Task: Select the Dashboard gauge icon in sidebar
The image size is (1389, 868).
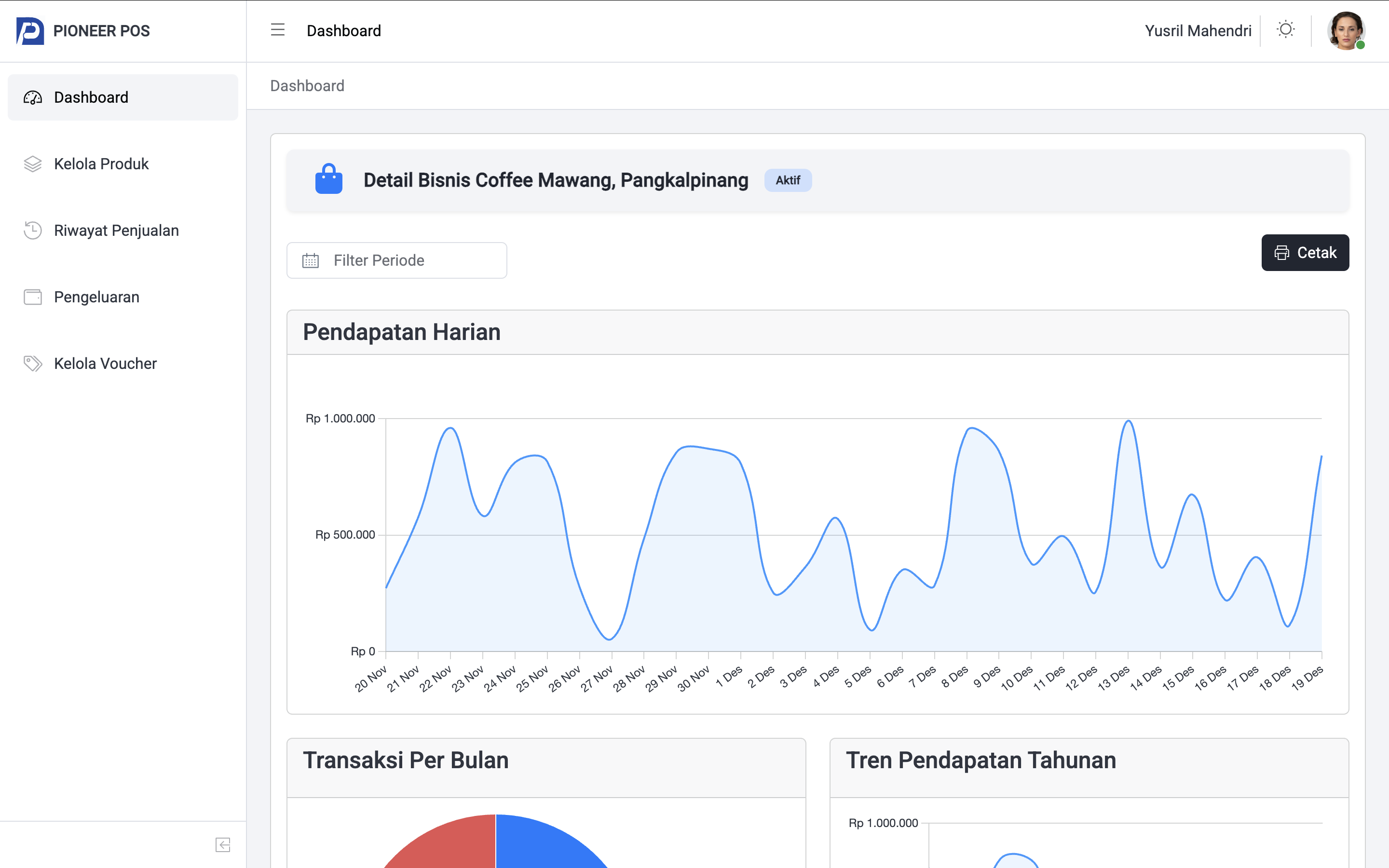Action: [32, 97]
